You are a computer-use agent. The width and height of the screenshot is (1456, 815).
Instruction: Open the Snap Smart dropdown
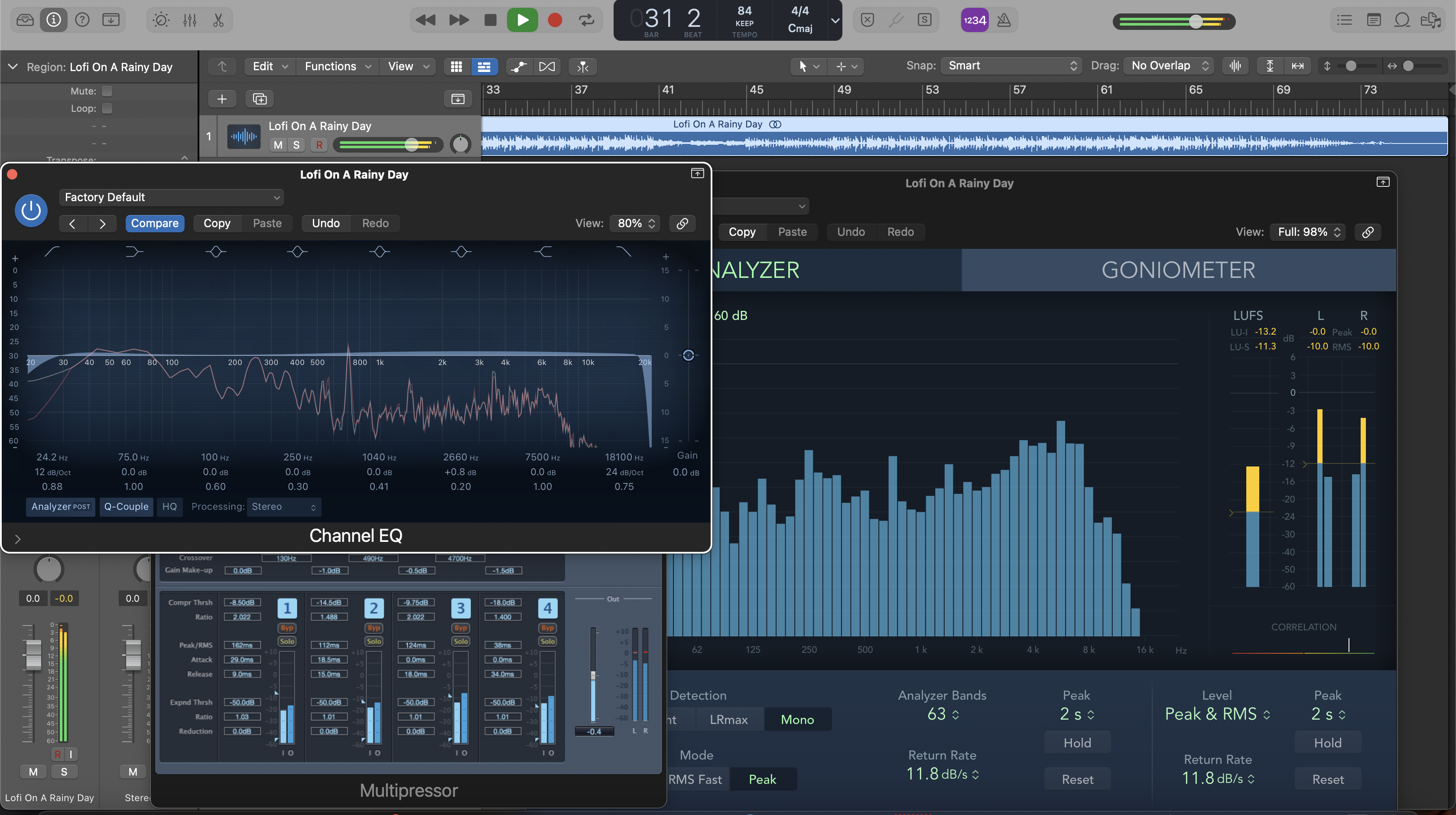click(1011, 66)
